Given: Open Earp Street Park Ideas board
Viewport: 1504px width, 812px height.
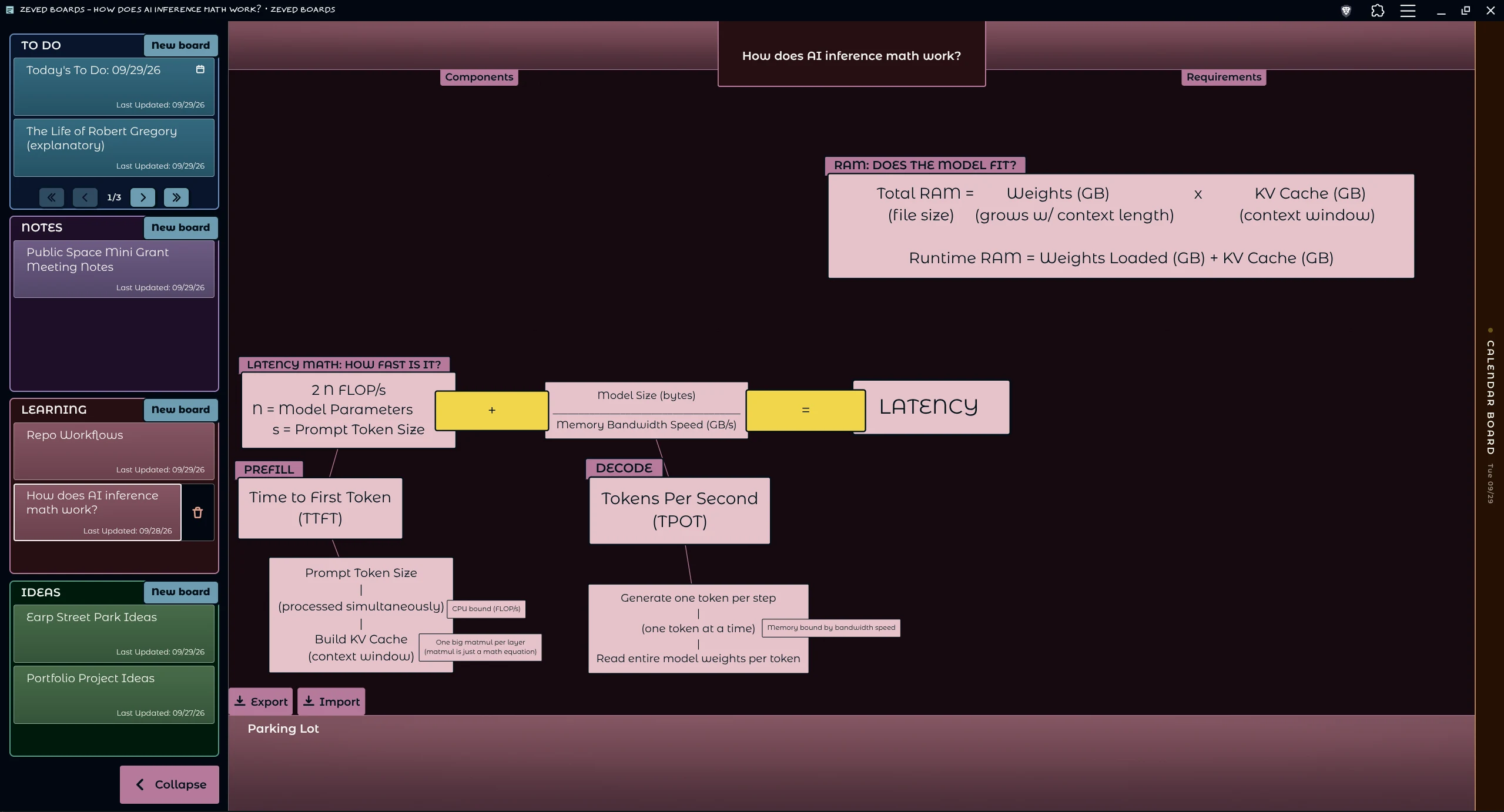Looking at the screenshot, I should 114,633.
